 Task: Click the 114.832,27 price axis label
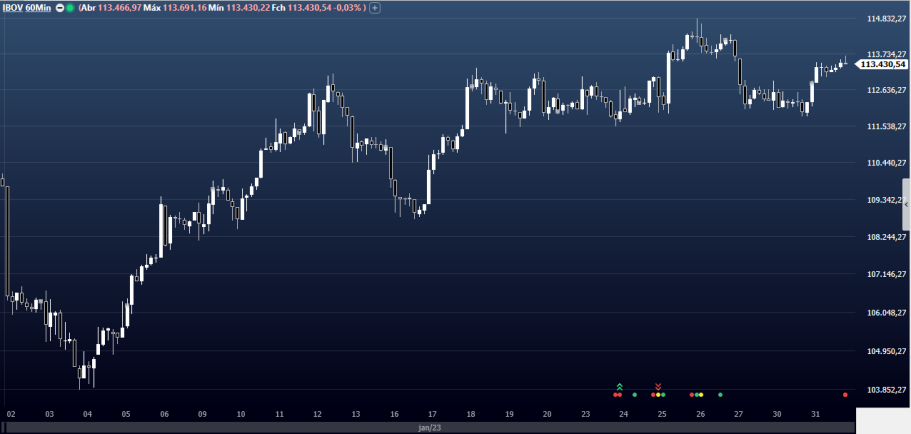point(886,19)
